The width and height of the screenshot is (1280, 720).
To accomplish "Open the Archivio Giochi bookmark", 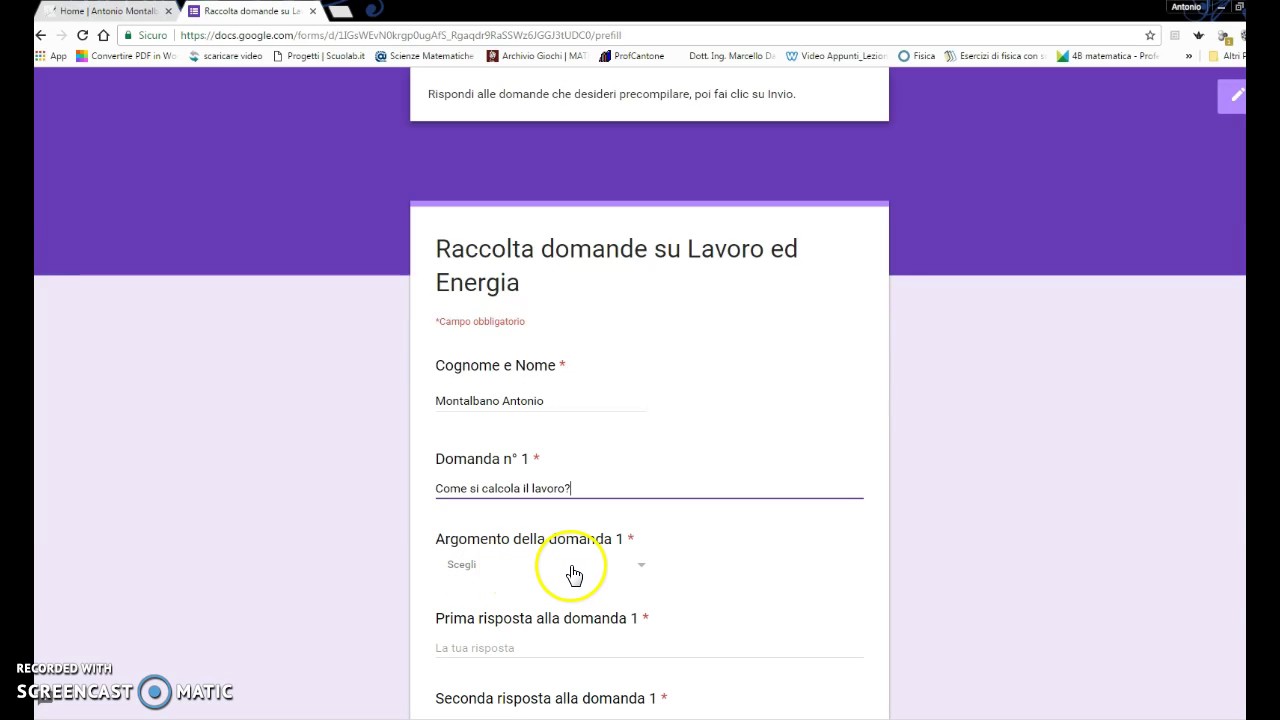I will tap(537, 56).
